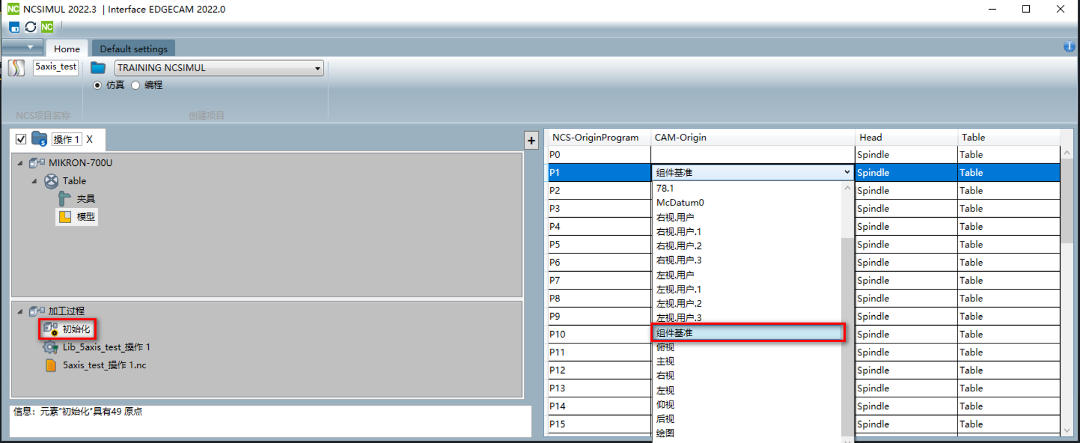Click the Table node round icon

click(52, 181)
